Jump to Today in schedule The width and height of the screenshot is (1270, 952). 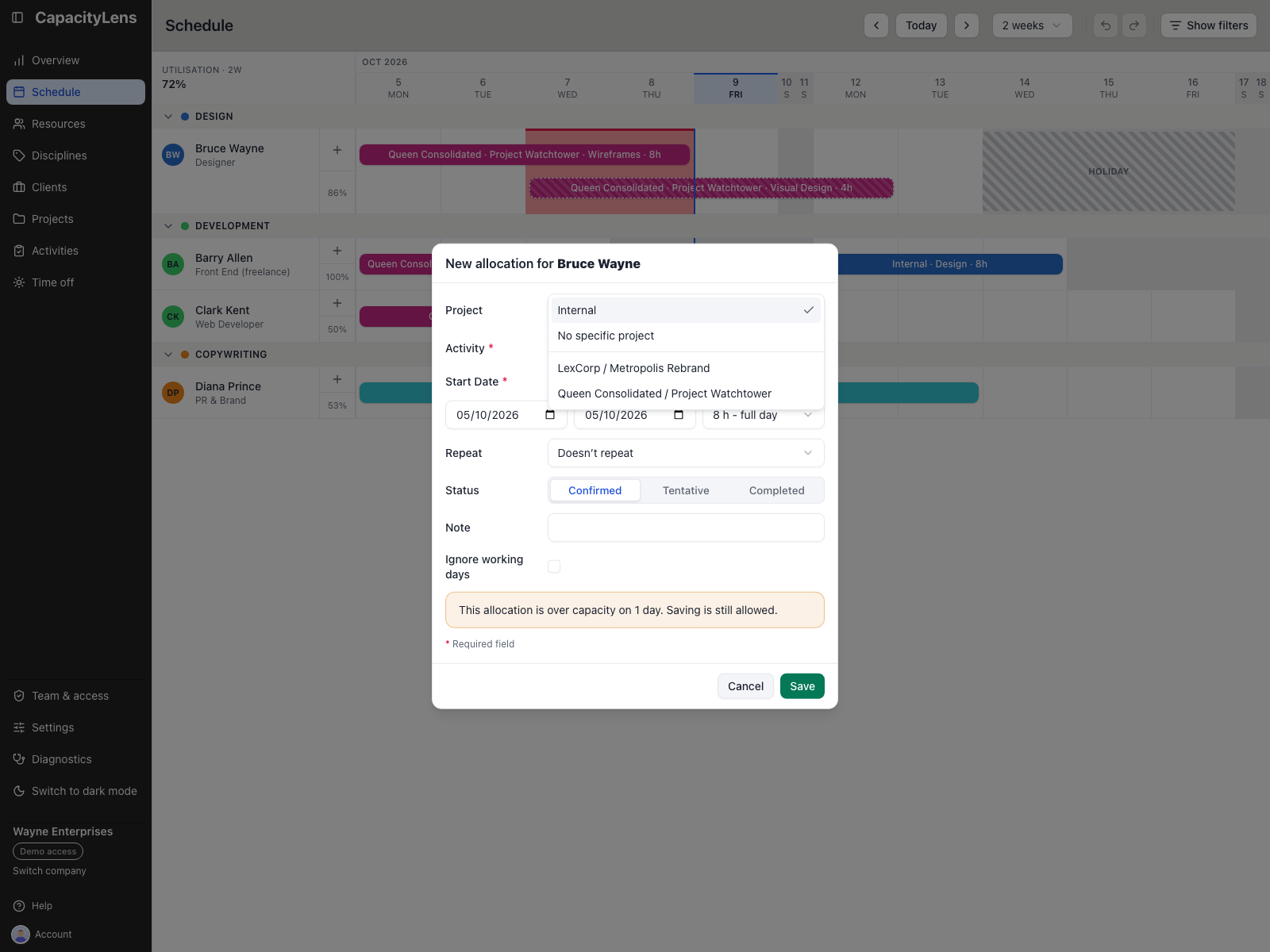(x=922, y=25)
